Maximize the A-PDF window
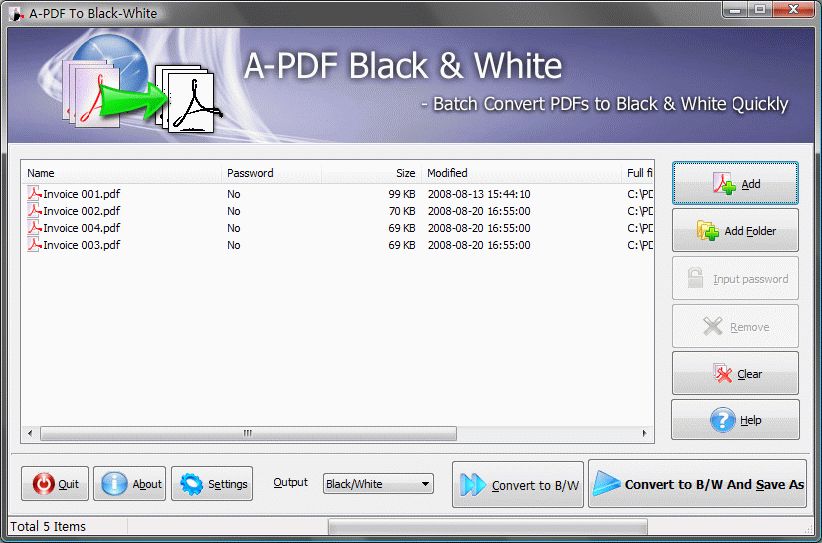The image size is (822, 543). tap(760, 9)
